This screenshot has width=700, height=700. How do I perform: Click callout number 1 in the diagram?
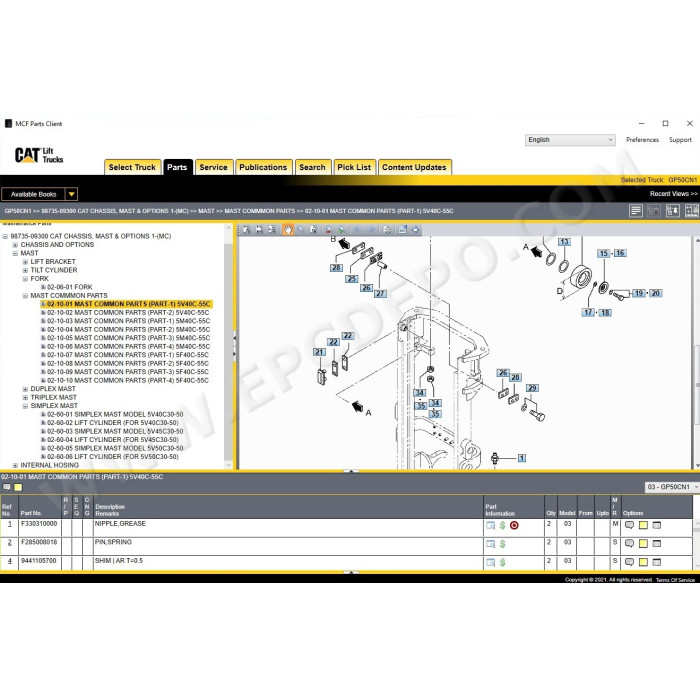click(522, 458)
